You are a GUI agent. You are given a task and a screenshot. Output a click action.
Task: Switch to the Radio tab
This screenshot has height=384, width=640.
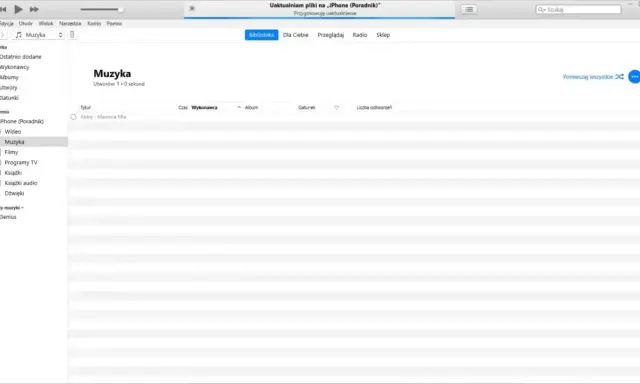click(360, 35)
